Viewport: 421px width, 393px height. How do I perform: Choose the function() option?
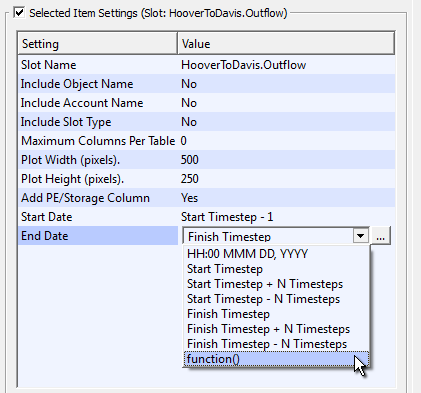(276, 359)
